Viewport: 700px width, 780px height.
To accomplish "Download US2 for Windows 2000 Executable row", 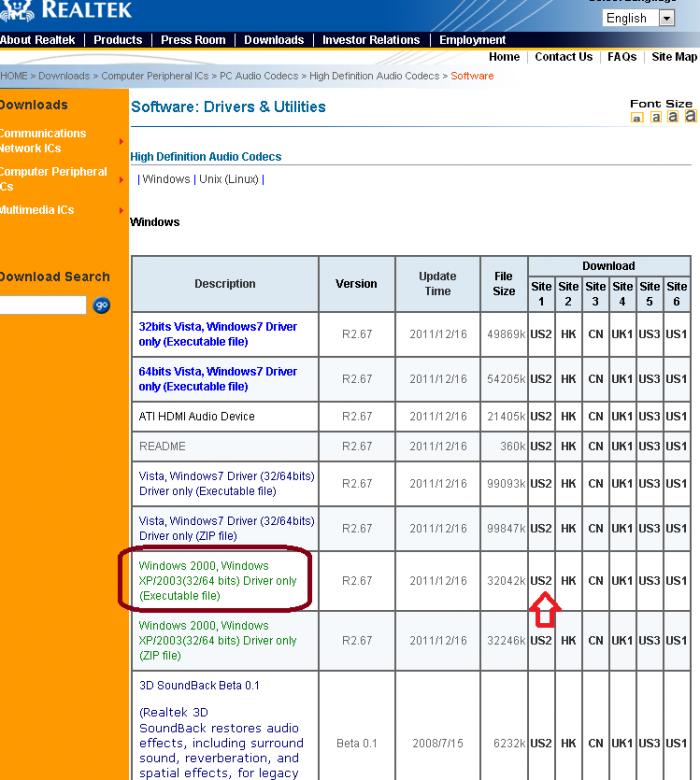I will (541, 581).
